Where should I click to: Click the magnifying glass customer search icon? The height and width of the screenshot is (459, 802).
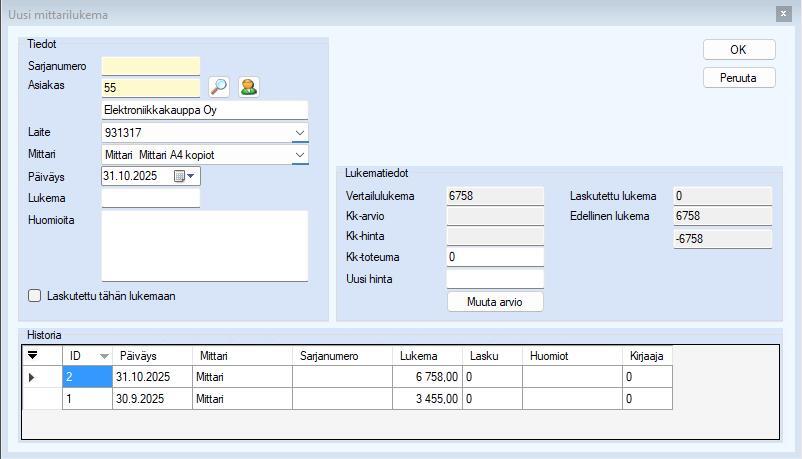click(x=219, y=88)
